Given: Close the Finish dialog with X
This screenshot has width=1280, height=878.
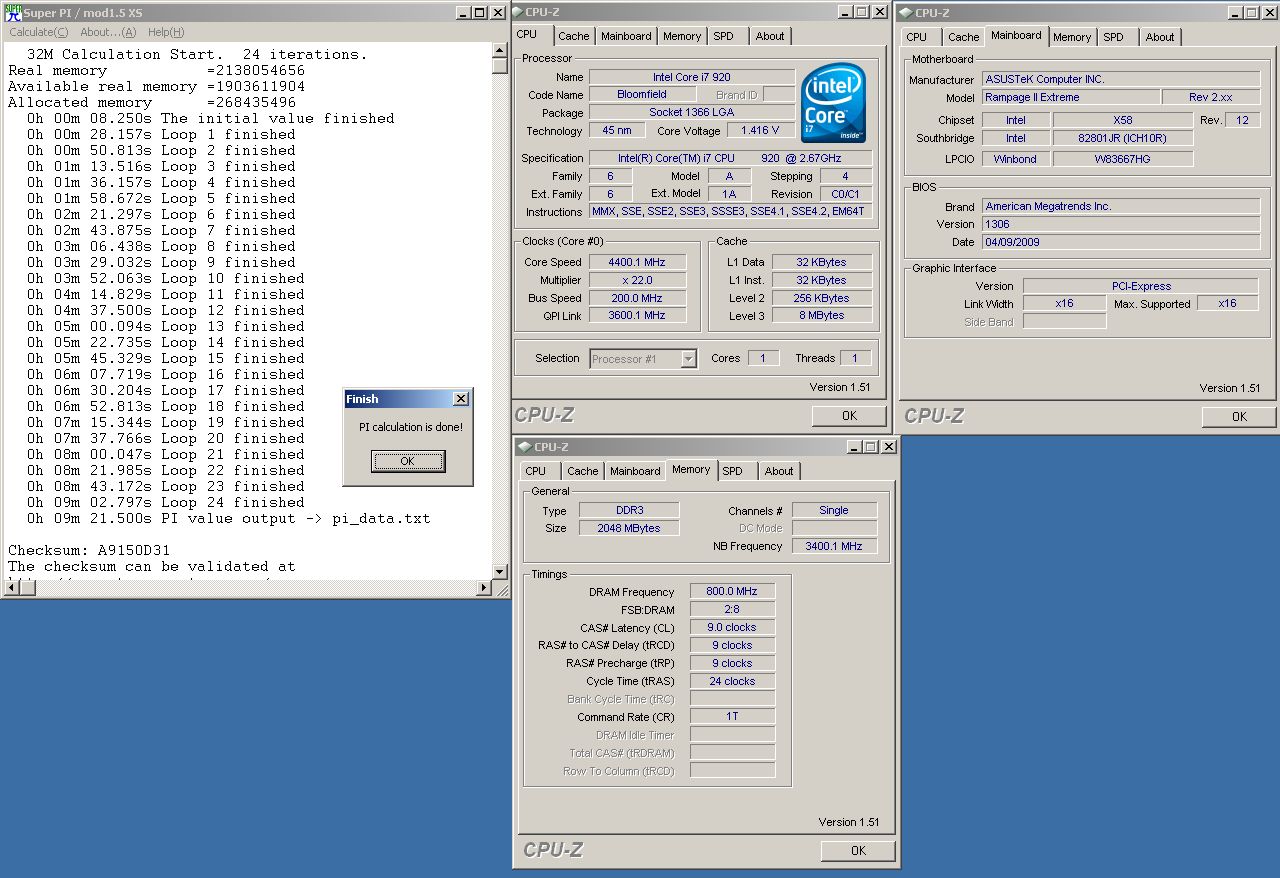Looking at the screenshot, I should pyautogui.click(x=460, y=399).
